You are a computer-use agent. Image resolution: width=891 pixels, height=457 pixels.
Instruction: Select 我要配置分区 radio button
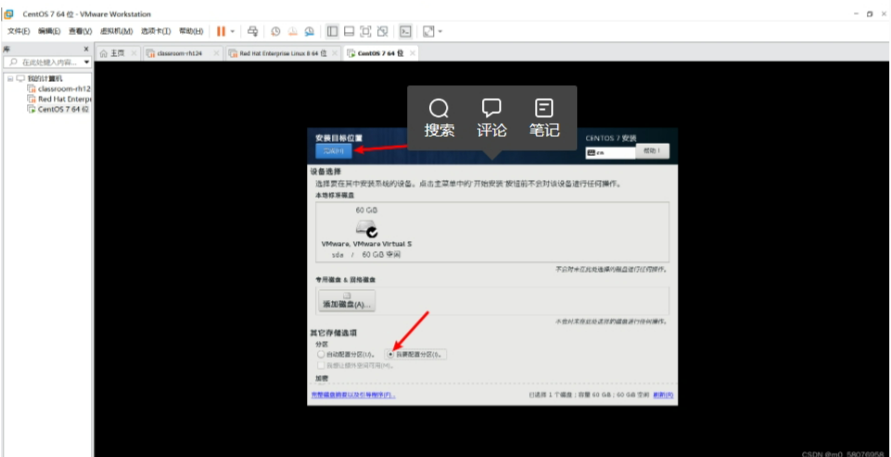click(390, 354)
